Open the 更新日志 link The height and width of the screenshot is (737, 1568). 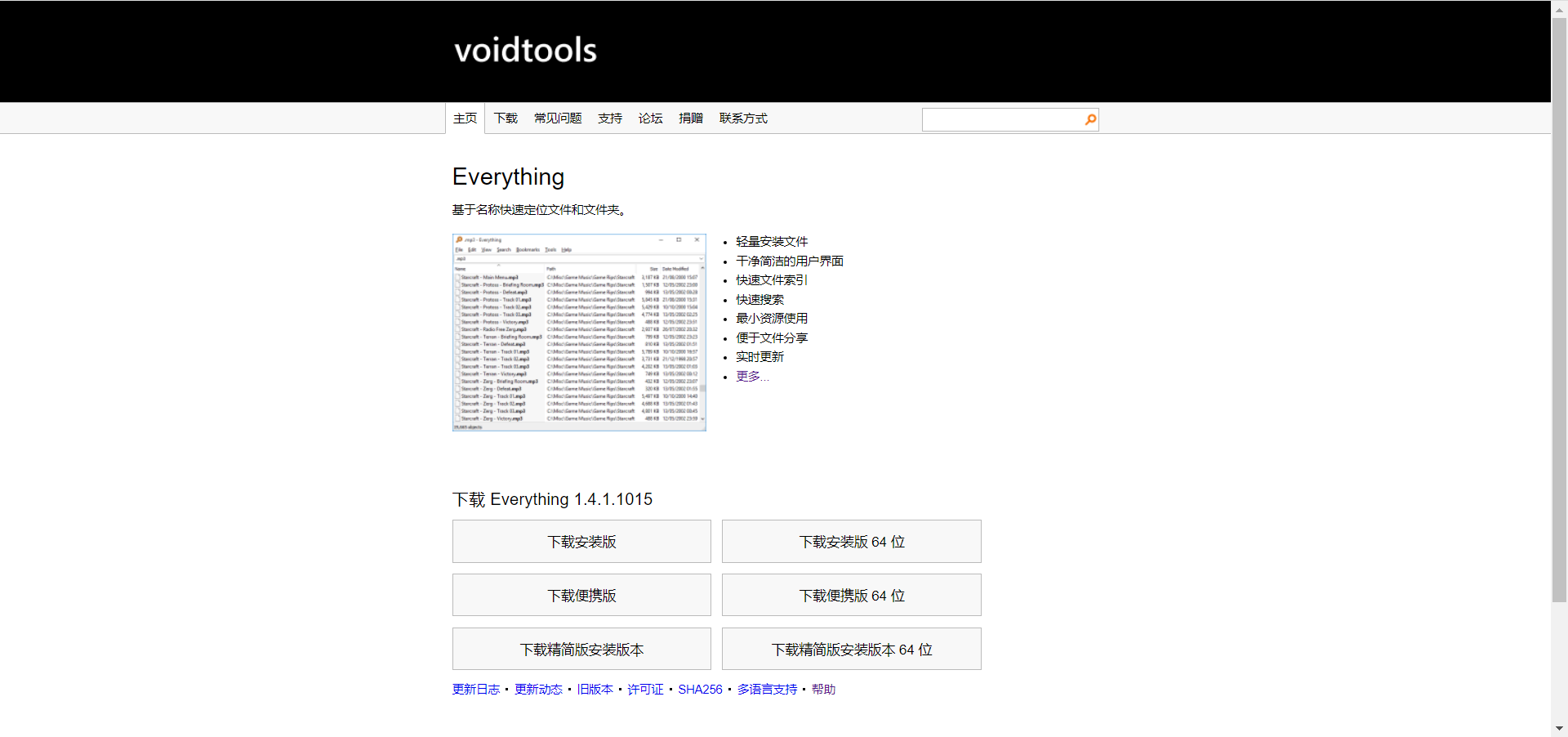[475, 689]
